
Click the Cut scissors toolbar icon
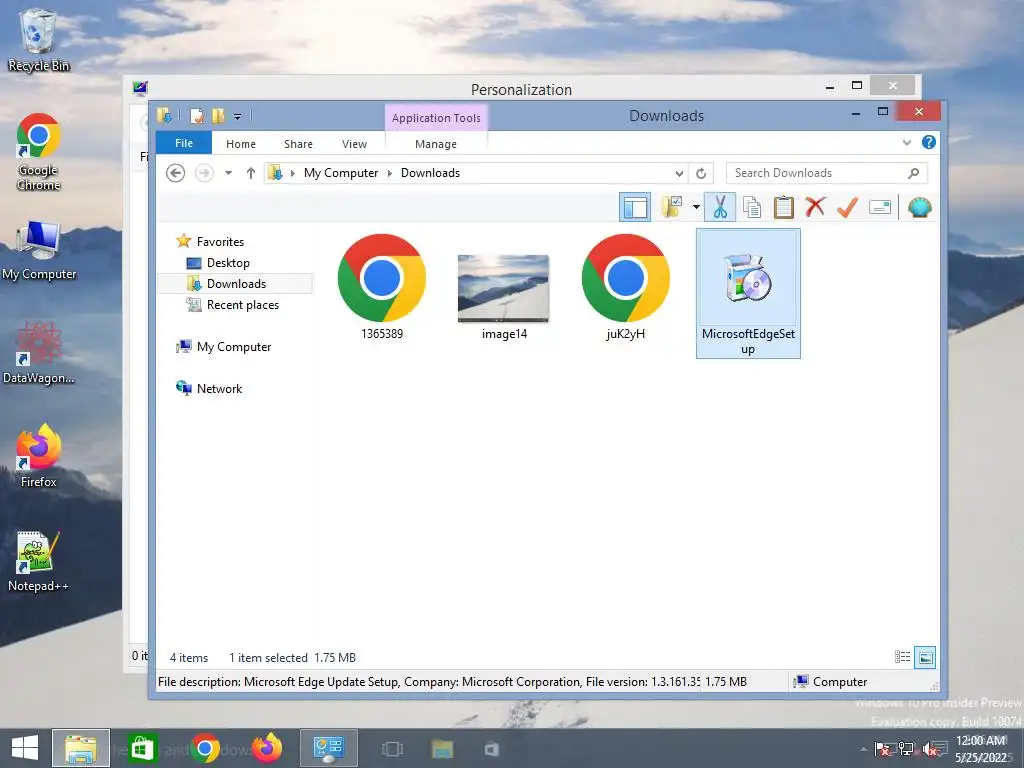720,208
